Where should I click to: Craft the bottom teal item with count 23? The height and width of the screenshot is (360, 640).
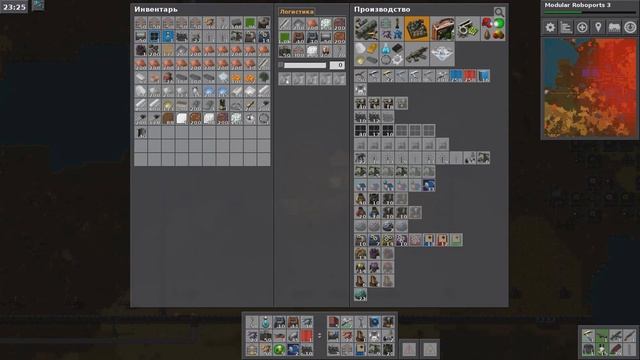point(360,295)
